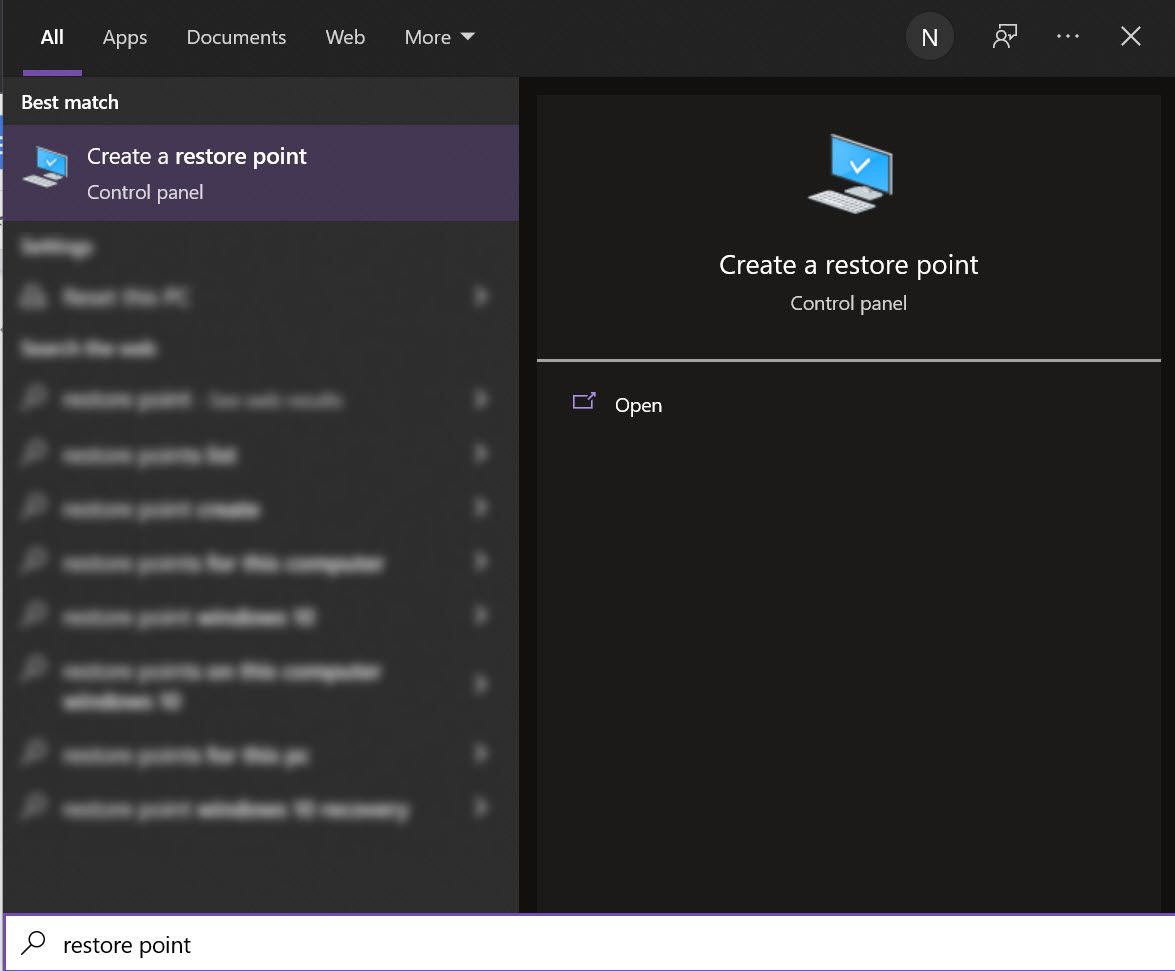Close the search window
The width and height of the screenshot is (1175, 971).
click(x=1130, y=36)
